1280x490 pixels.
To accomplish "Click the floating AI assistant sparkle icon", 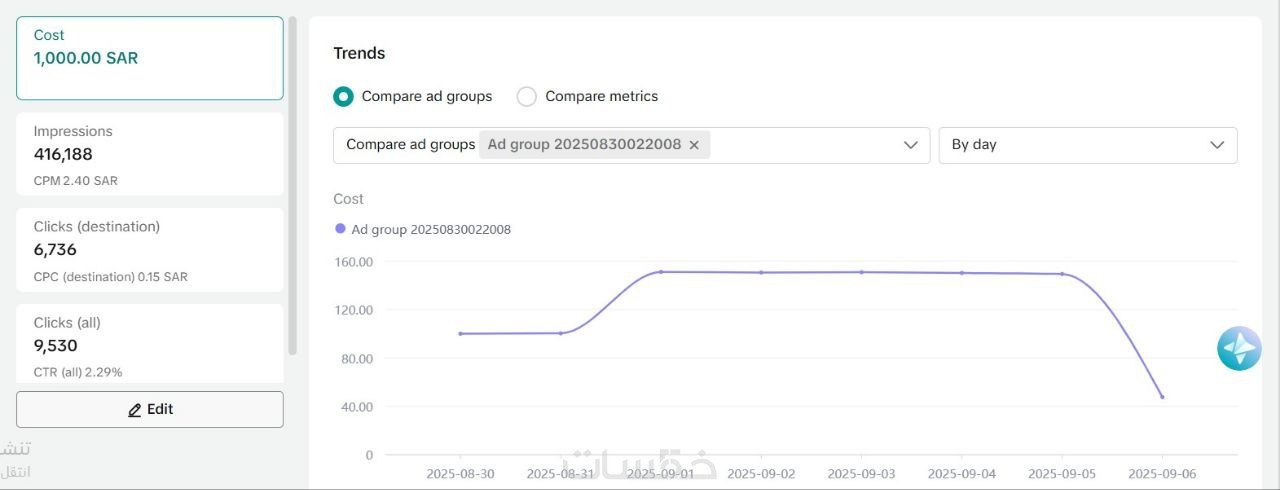I will pyautogui.click(x=1239, y=349).
